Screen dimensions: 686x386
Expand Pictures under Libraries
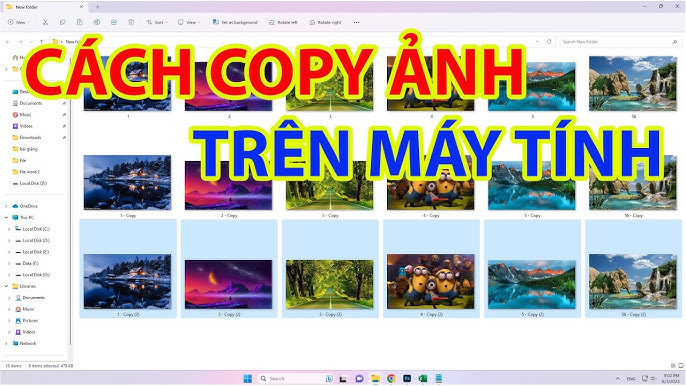pyautogui.click(x=9, y=321)
